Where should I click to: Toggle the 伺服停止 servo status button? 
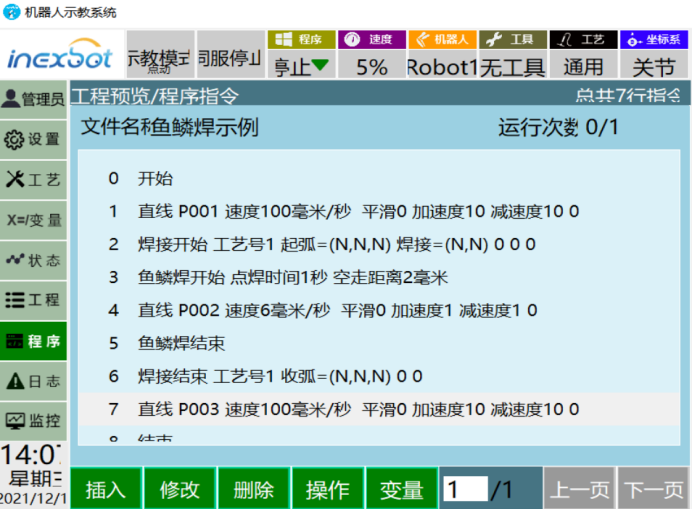pos(231,55)
